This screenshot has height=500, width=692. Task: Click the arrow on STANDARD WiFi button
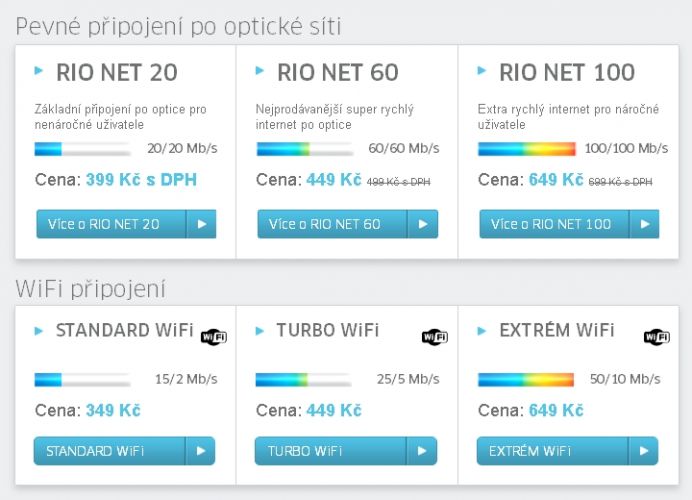[x=201, y=451]
